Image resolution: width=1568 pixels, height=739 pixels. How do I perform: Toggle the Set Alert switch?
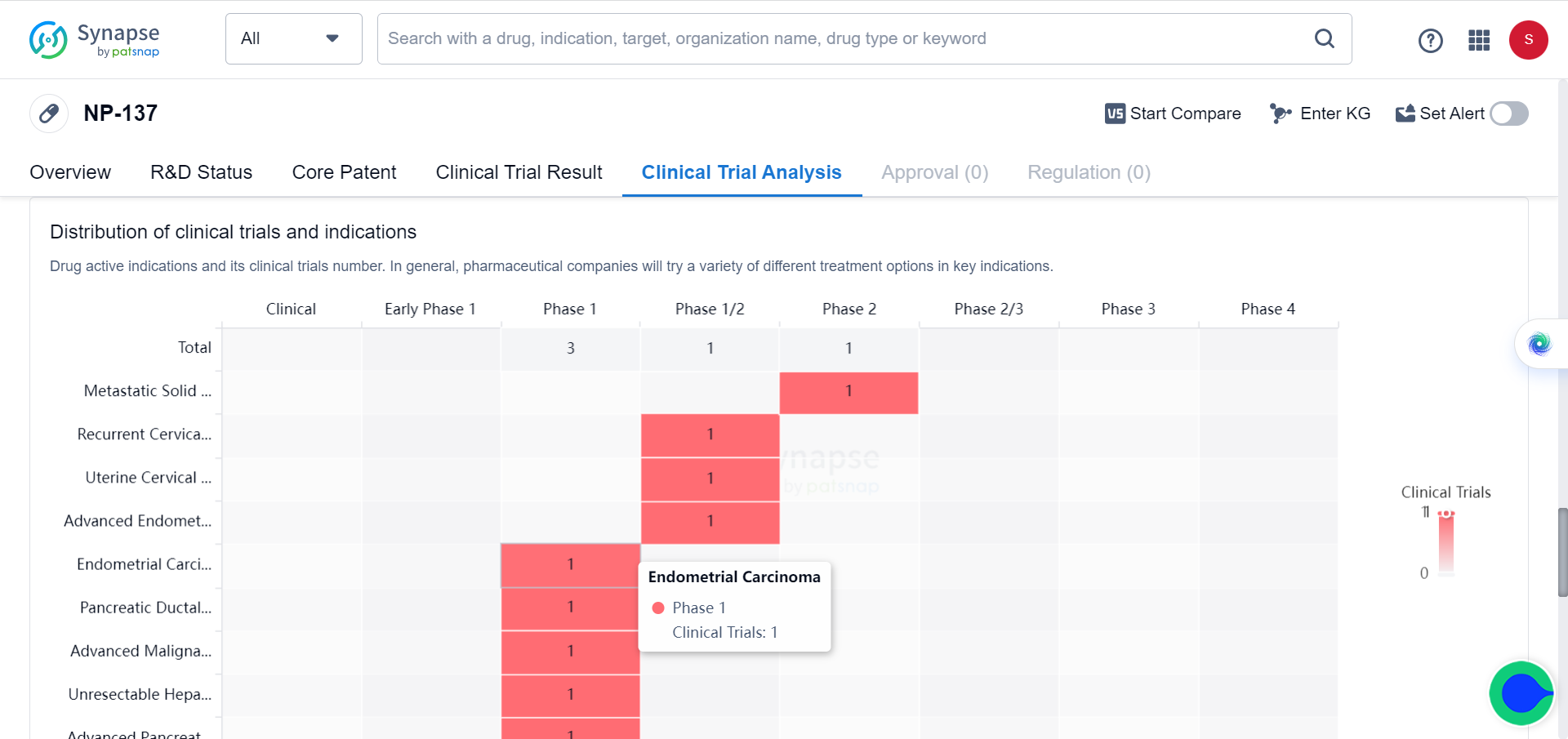click(x=1508, y=114)
